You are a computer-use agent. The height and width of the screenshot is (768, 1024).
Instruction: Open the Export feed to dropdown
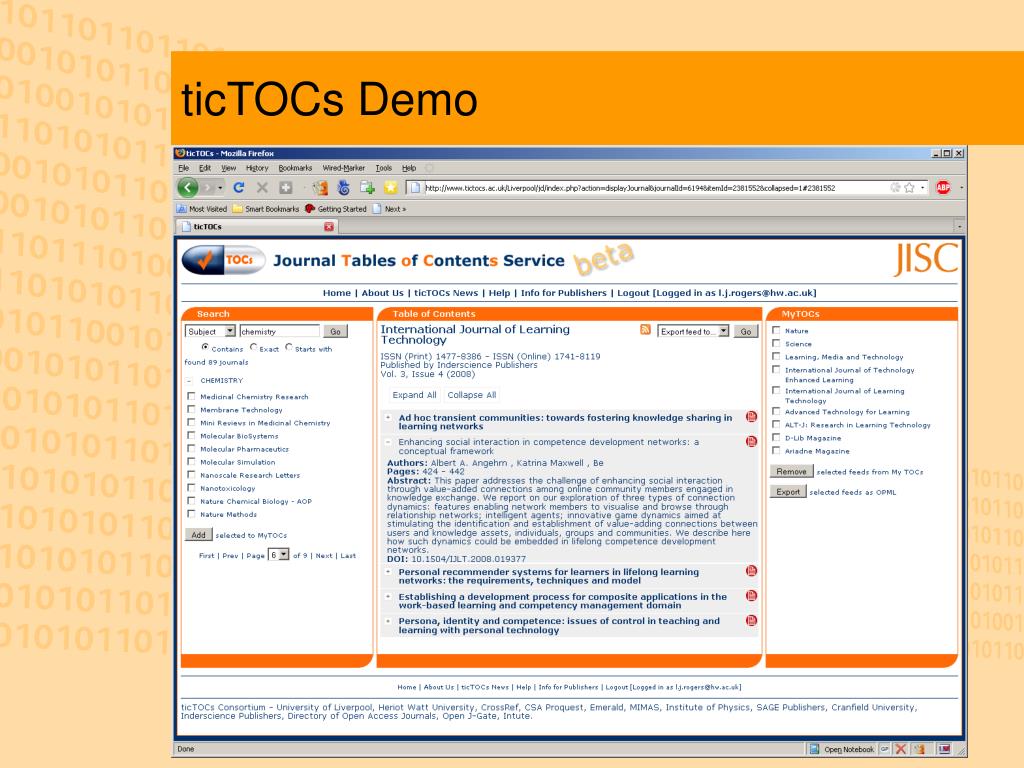tap(693, 331)
